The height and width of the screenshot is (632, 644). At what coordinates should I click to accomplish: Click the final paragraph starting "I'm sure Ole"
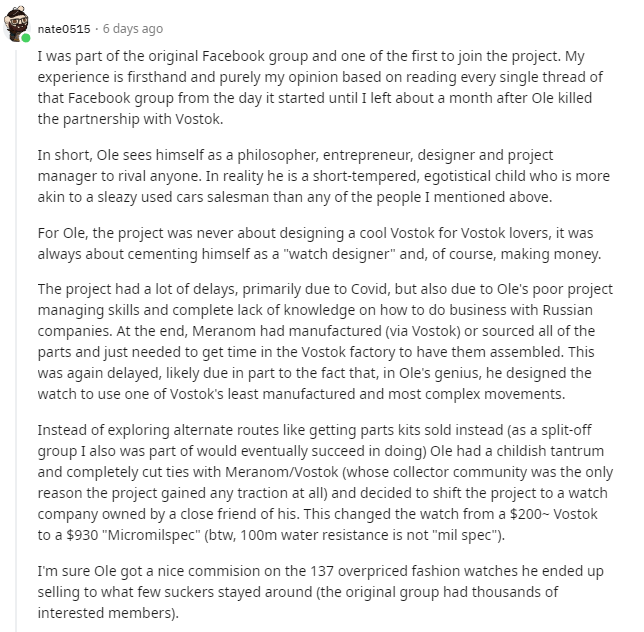pos(318,591)
